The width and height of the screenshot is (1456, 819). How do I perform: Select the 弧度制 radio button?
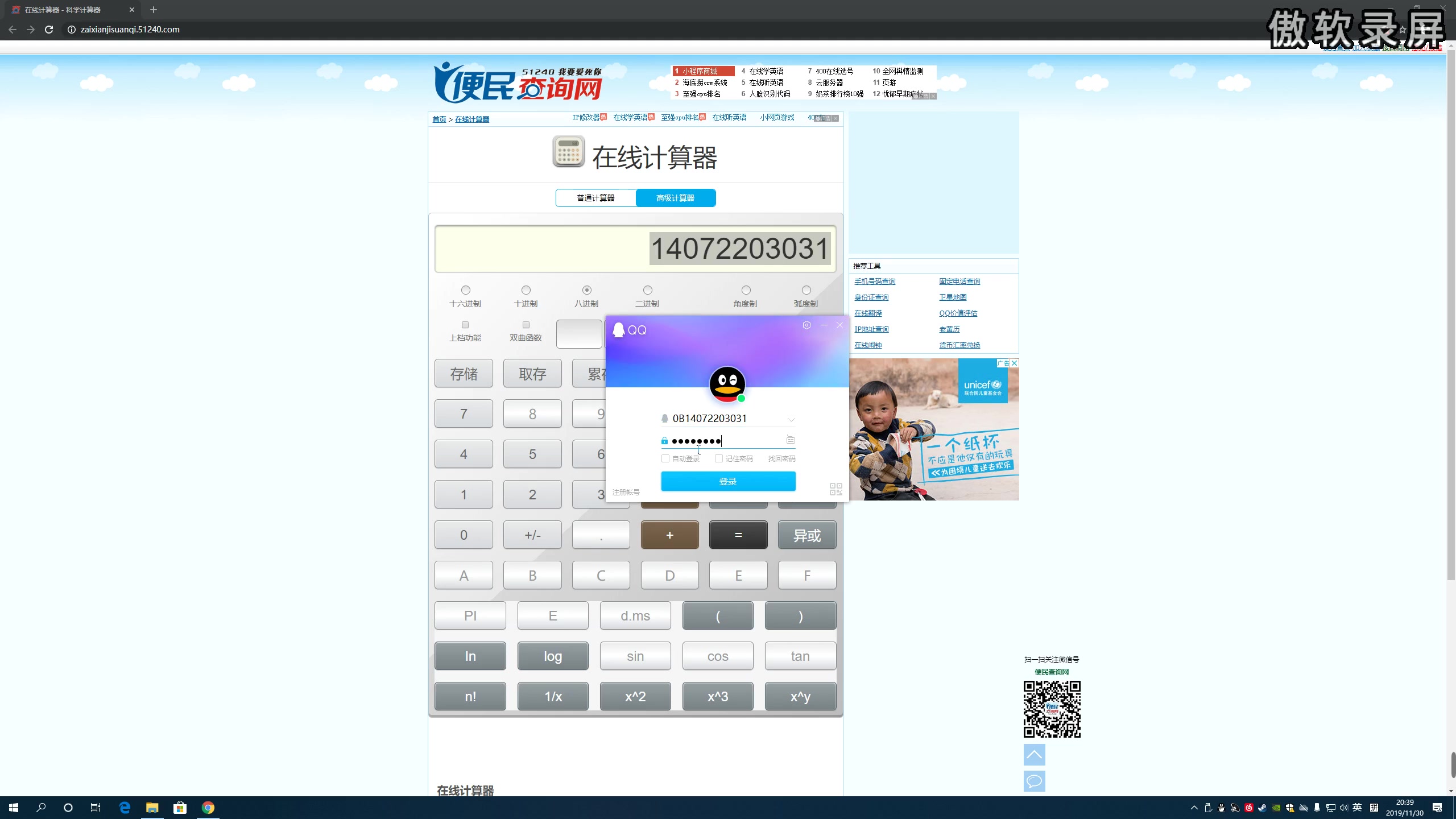pos(806,290)
